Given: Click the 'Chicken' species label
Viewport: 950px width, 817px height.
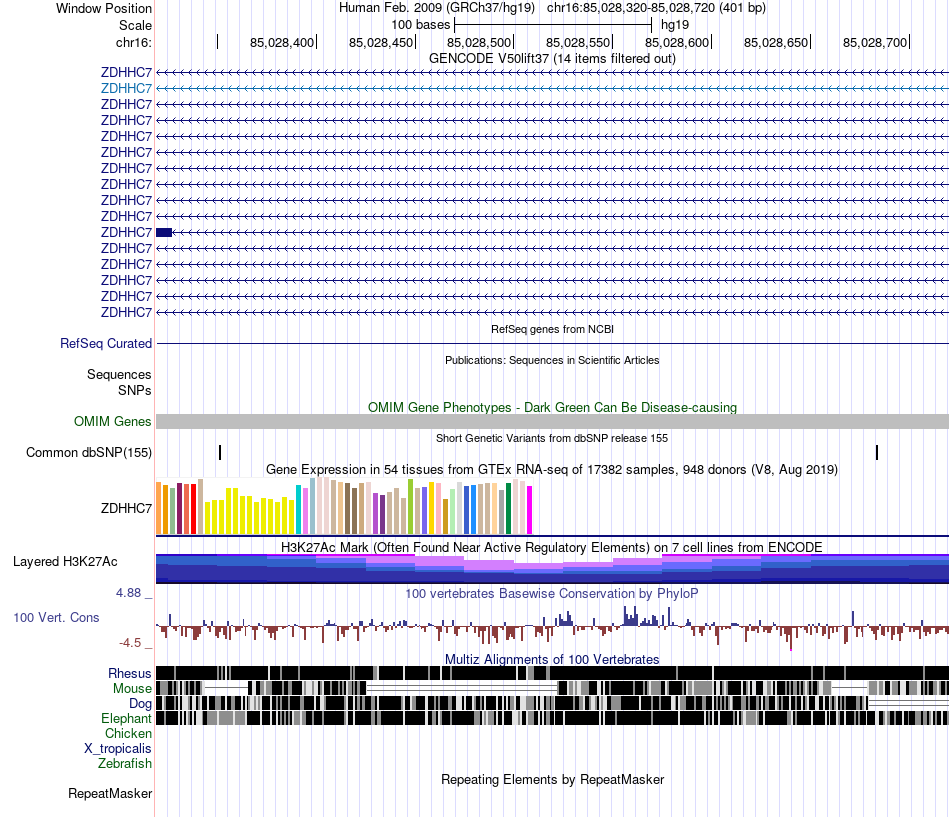Looking at the screenshot, I should pos(128,733).
